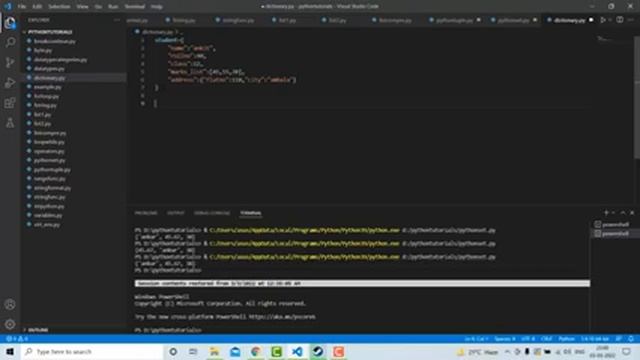Image resolution: width=640 pixels, height=360 pixels.
Task: Open pythontuple.py in the Explorer
Action: tap(52, 169)
